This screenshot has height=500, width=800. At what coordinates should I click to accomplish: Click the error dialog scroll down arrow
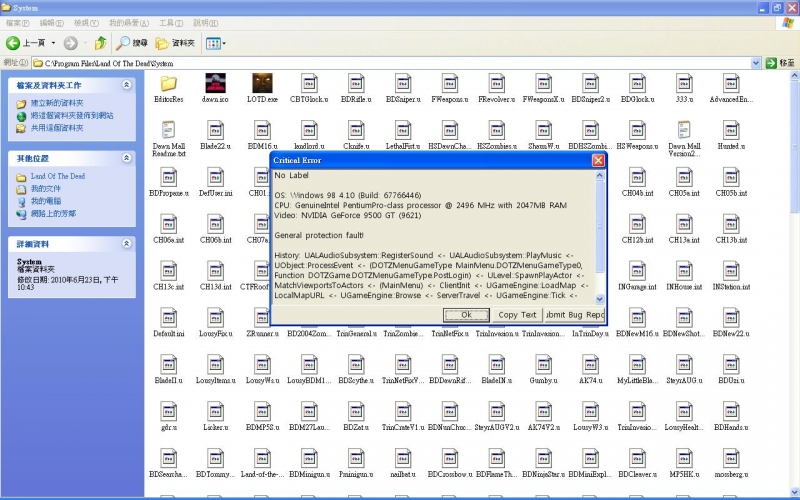click(600, 298)
